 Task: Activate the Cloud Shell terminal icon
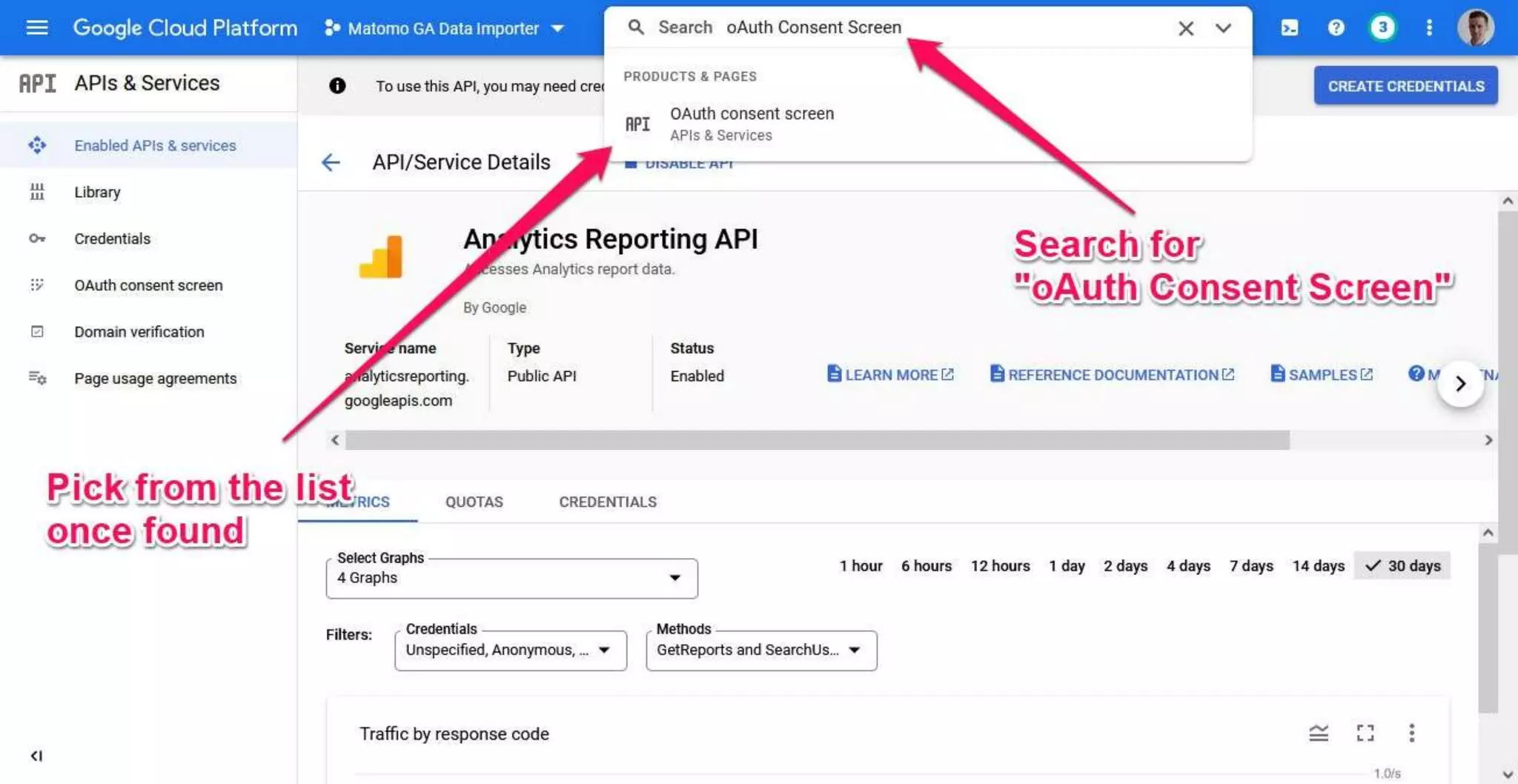[1290, 28]
